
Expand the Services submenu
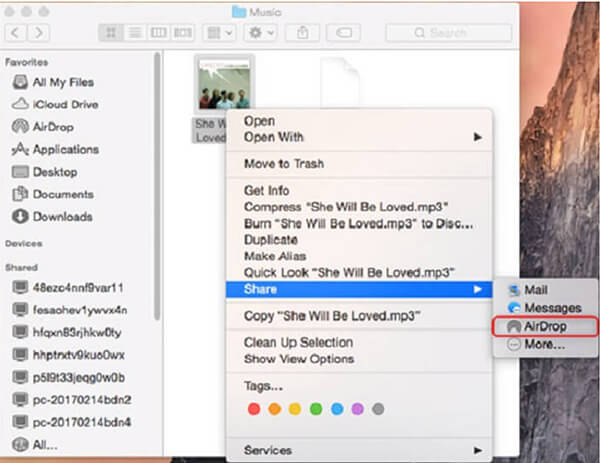click(359, 450)
